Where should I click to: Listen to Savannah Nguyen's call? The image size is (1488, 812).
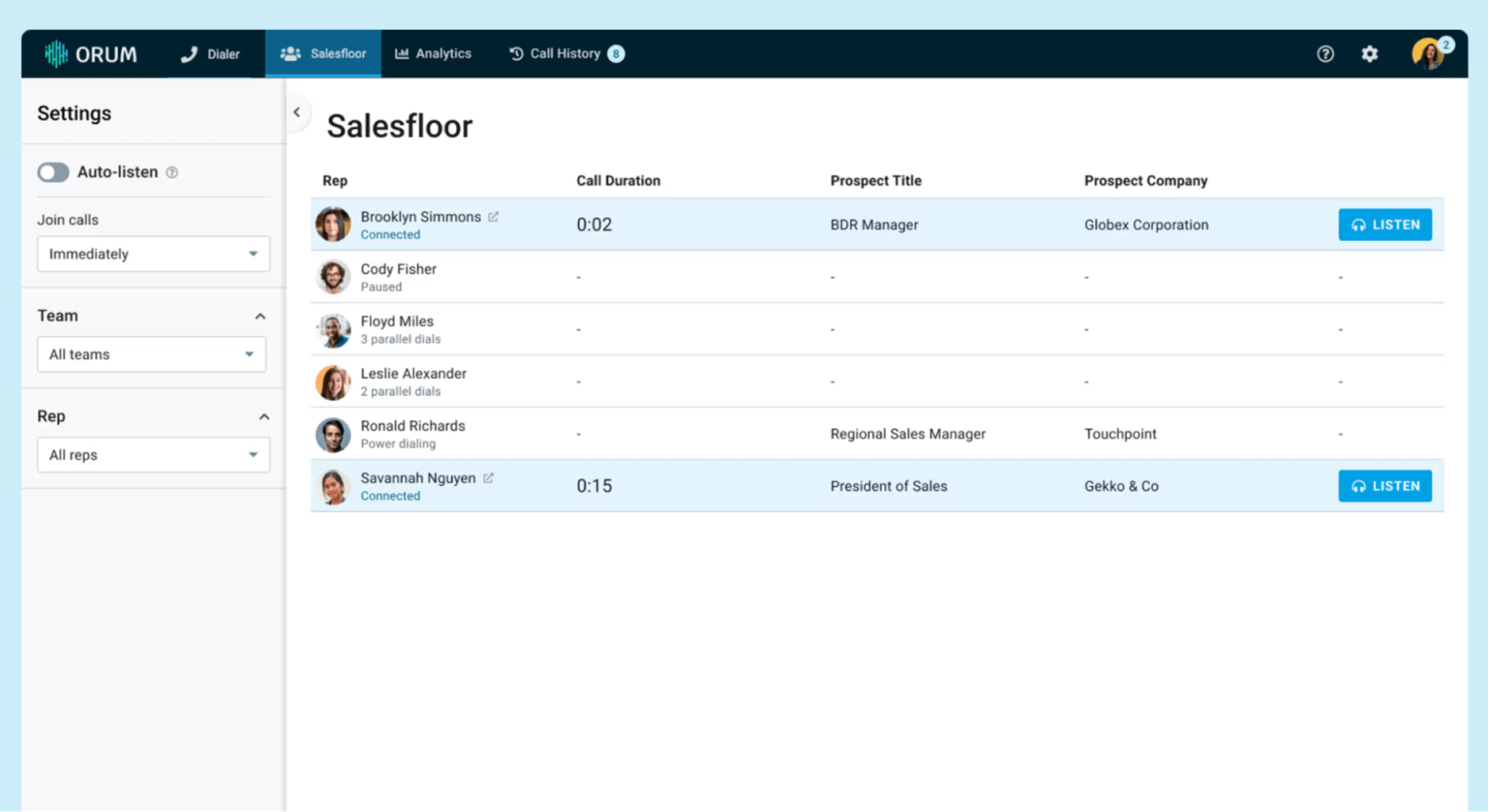(x=1385, y=486)
